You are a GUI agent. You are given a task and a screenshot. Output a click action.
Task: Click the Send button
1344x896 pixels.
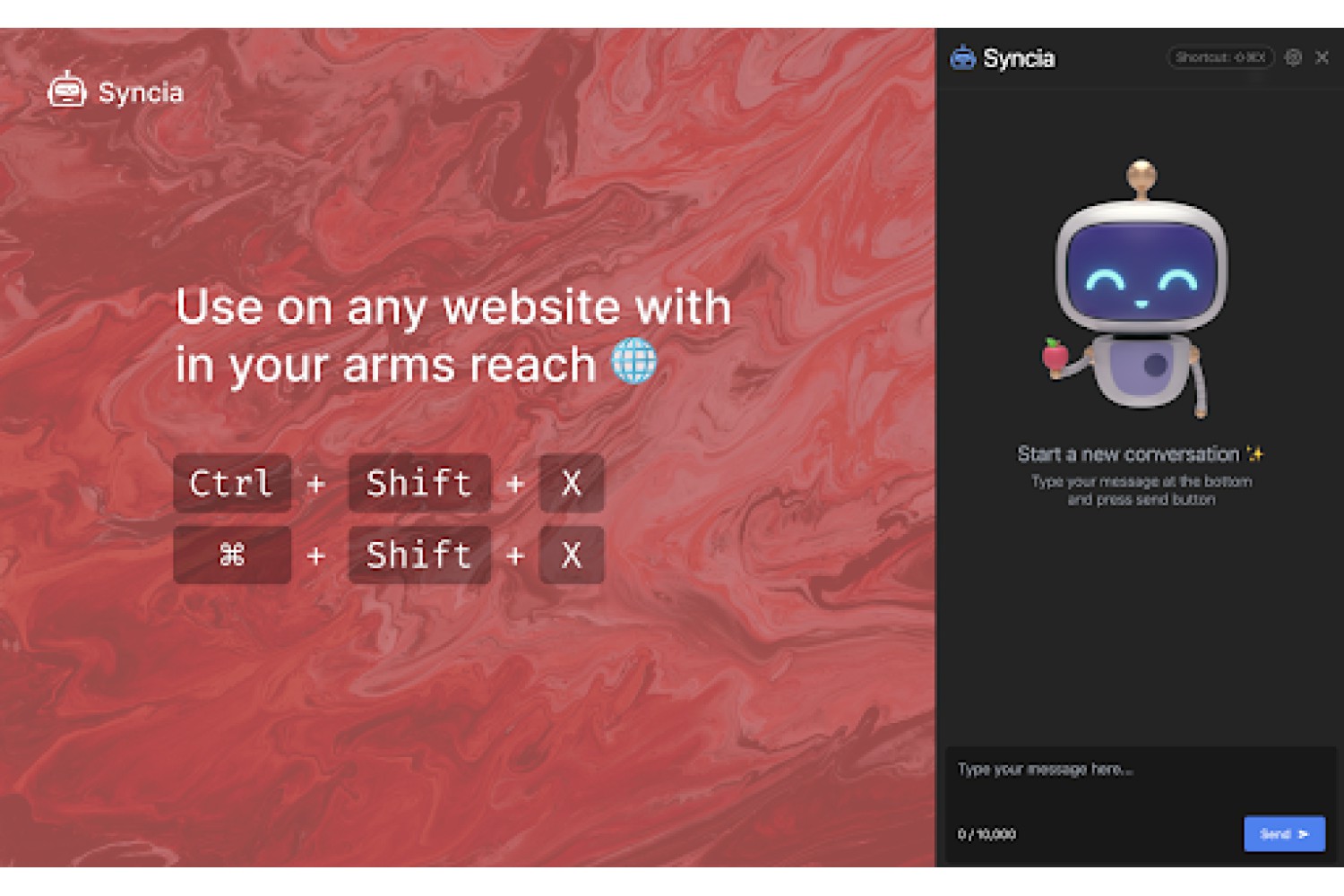[x=1284, y=834]
